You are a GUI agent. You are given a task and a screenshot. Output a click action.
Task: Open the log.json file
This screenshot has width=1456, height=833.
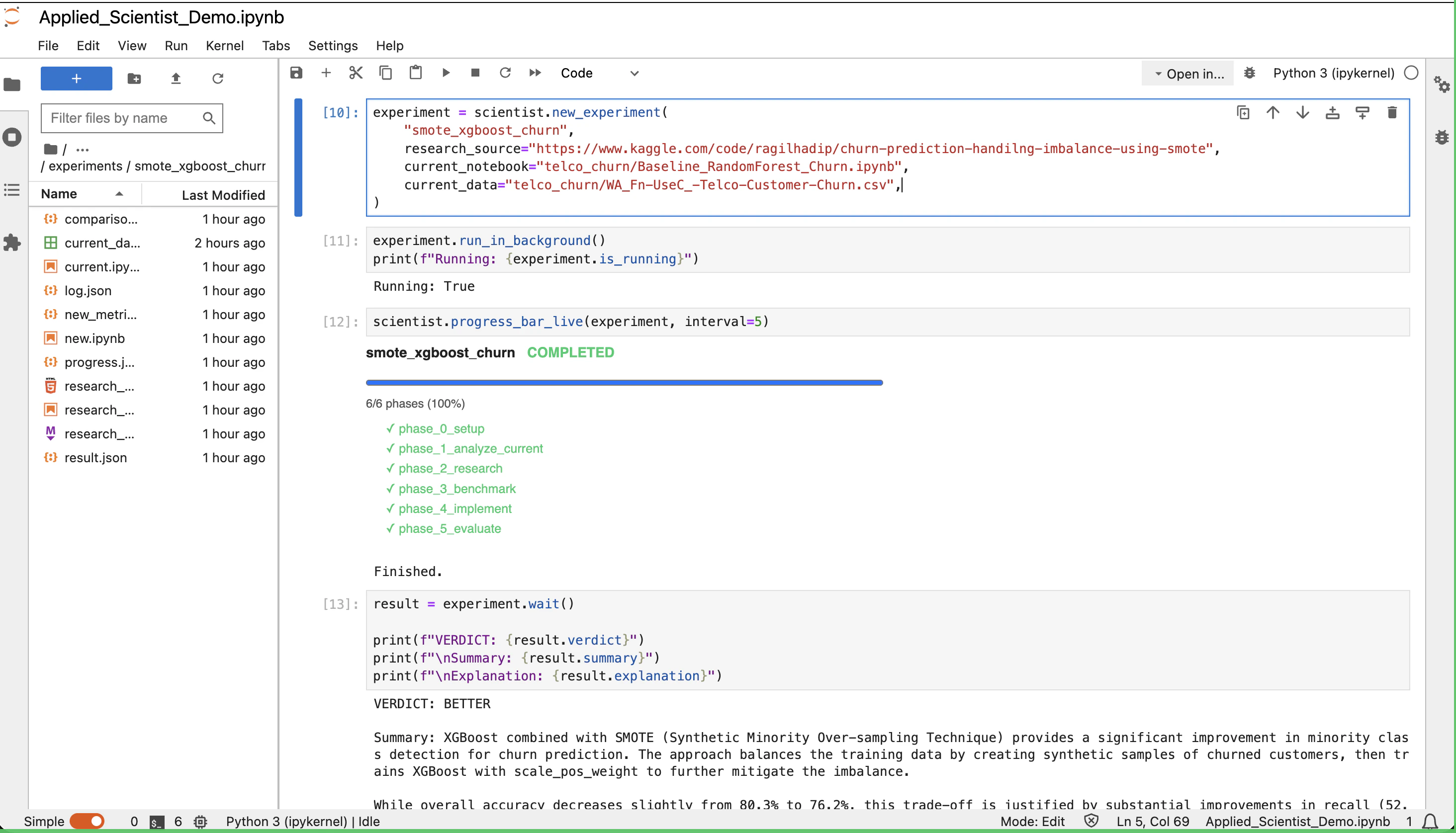[x=153, y=291]
